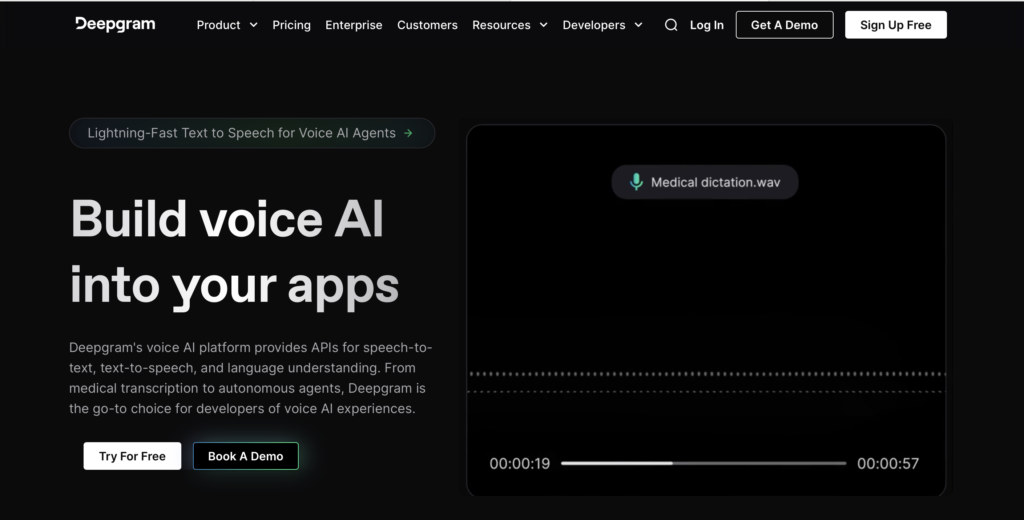Click the Sign Up Free button
Viewport: 1024px width, 520px height.
pos(895,25)
